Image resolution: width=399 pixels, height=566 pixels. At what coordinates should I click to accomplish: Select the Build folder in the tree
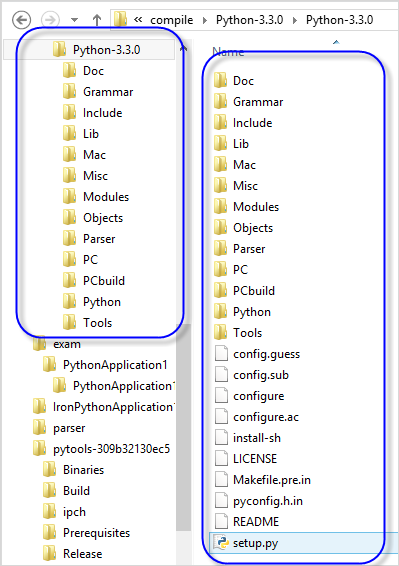tap(76, 491)
